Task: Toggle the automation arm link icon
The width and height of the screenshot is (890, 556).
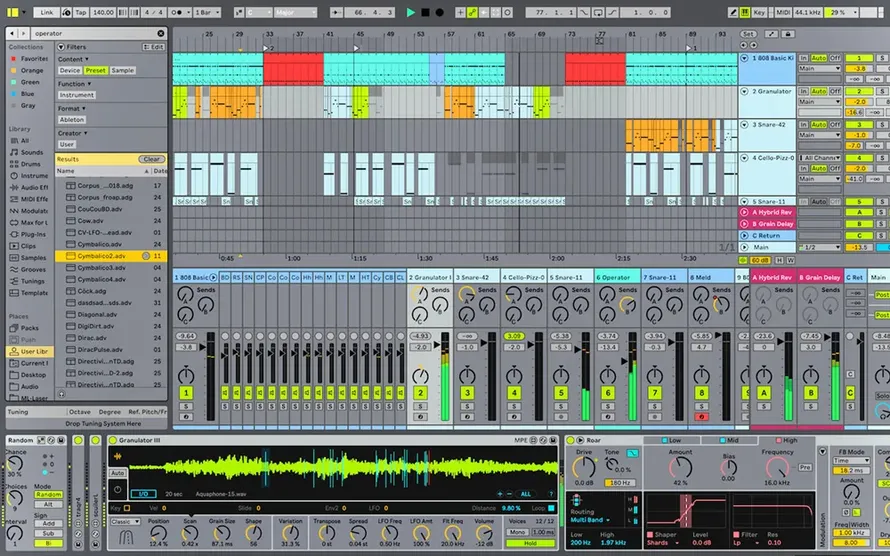Action: coord(472,12)
